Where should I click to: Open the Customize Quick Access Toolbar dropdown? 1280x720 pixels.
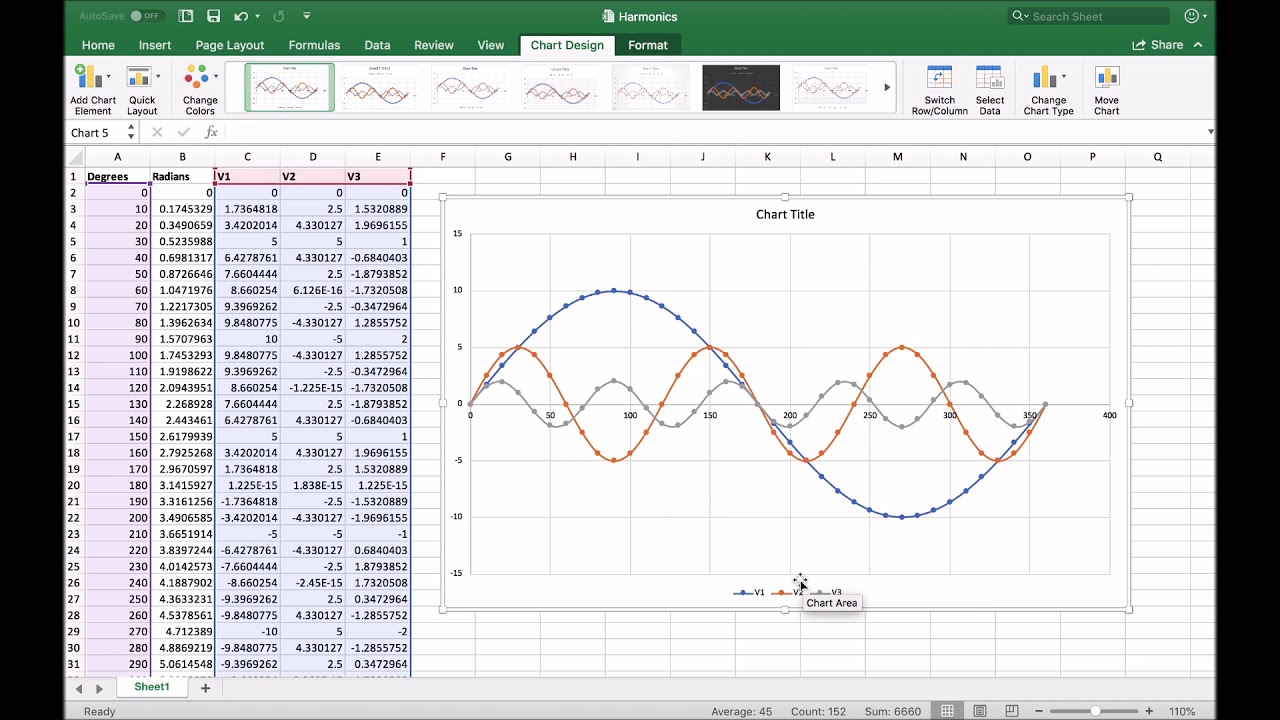click(306, 16)
